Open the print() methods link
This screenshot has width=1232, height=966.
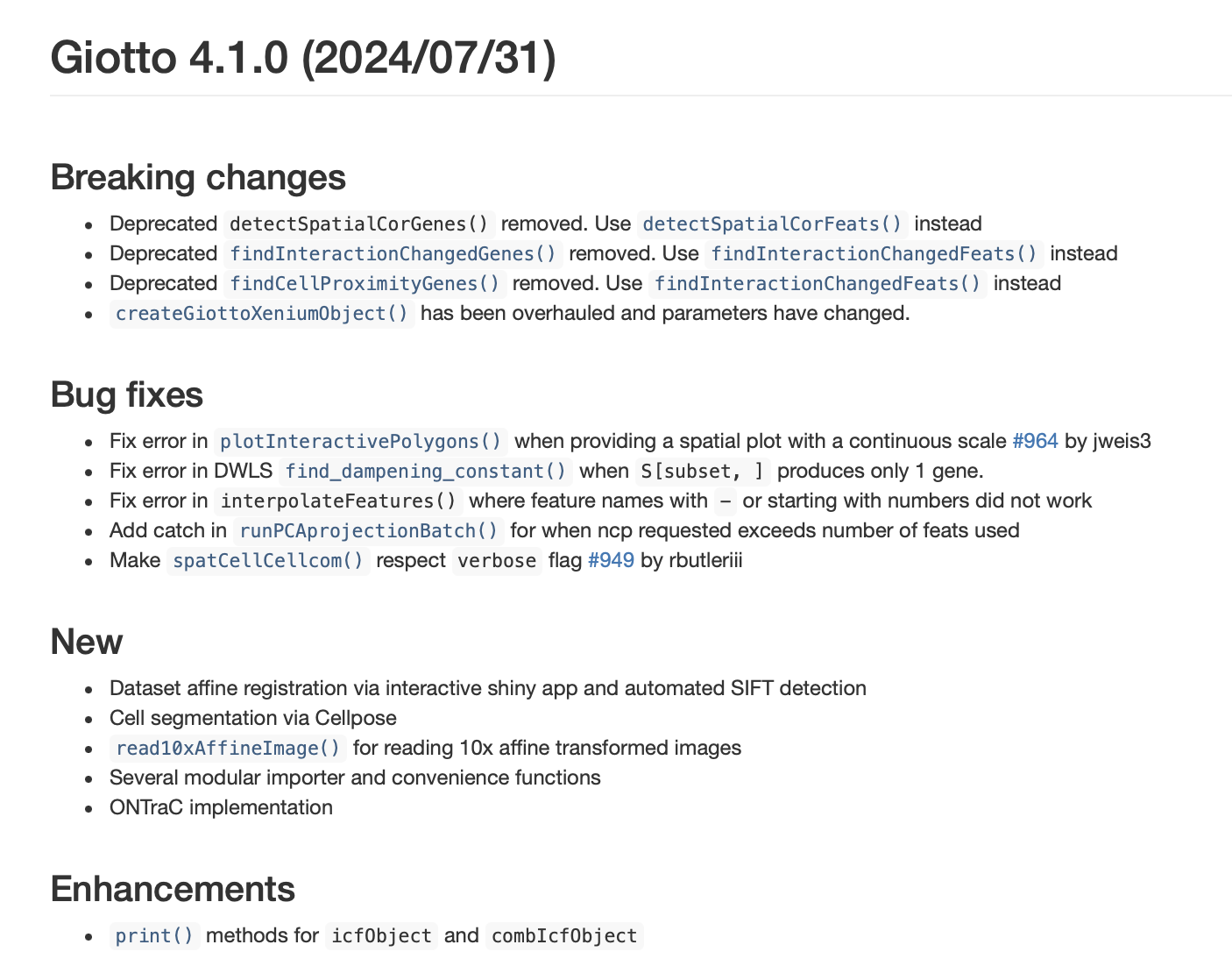click(x=154, y=935)
